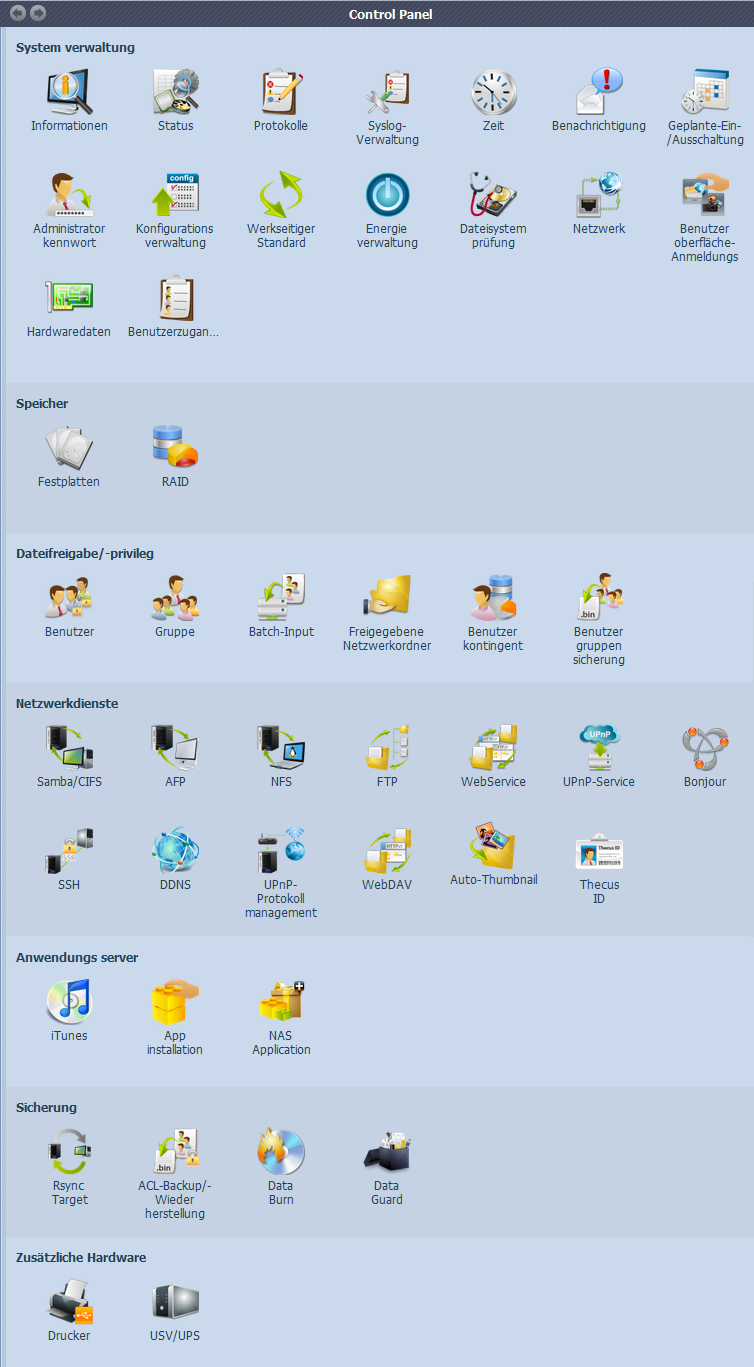The width and height of the screenshot is (754, 1367).
Task: Open Werkseitiger Standard reset icon
Action: tap(281, 196)
